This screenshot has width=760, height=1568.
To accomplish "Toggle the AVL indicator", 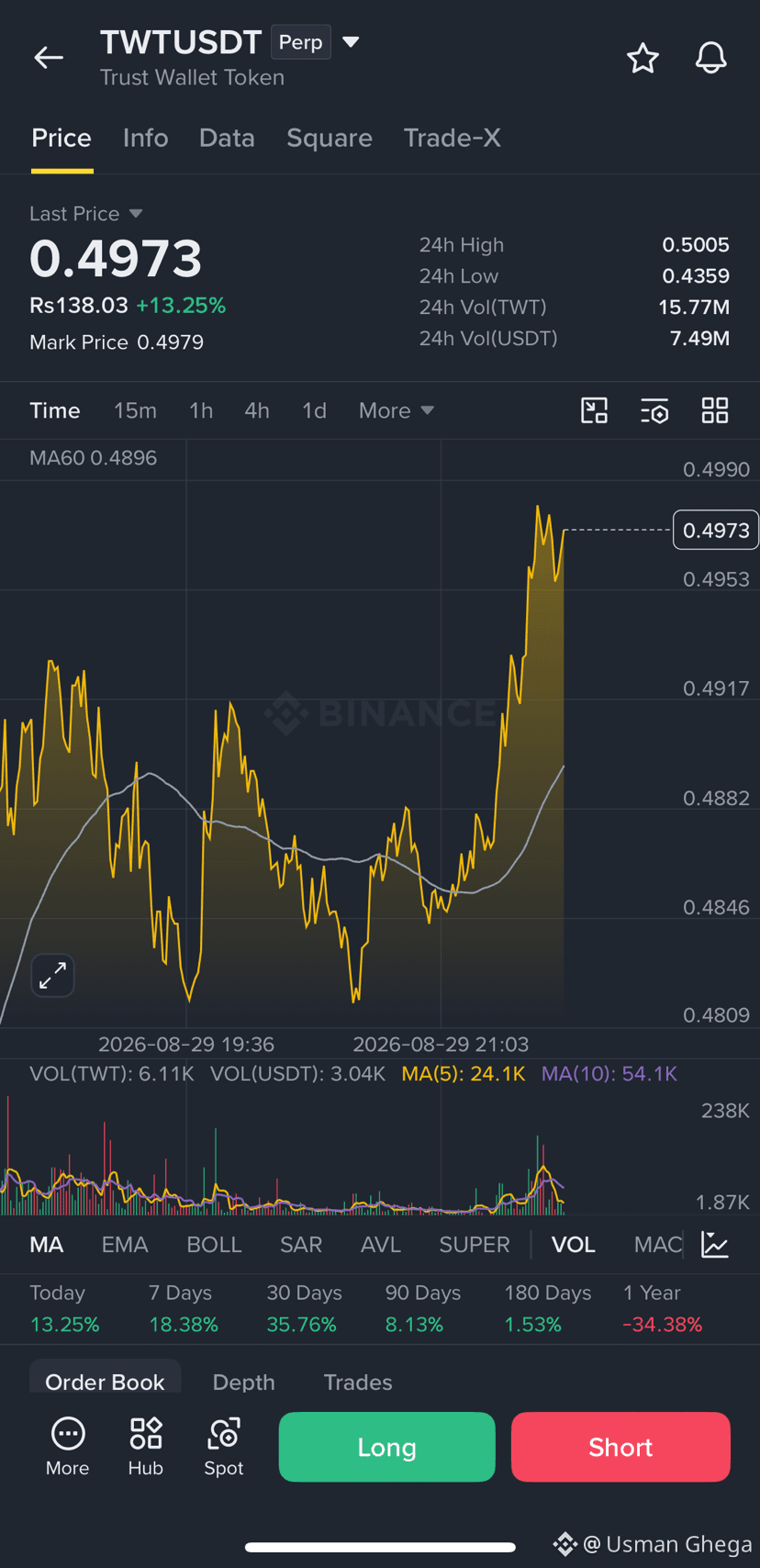I will coord(381,1245).
